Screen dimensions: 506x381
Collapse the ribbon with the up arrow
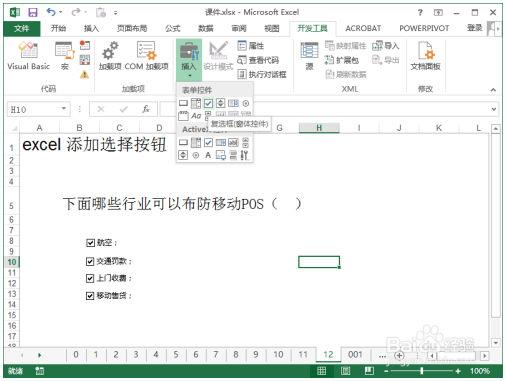click(x=493, y=90)
